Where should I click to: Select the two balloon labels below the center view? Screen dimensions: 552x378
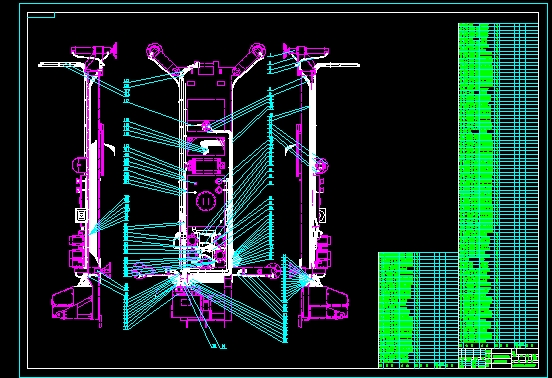219,346
